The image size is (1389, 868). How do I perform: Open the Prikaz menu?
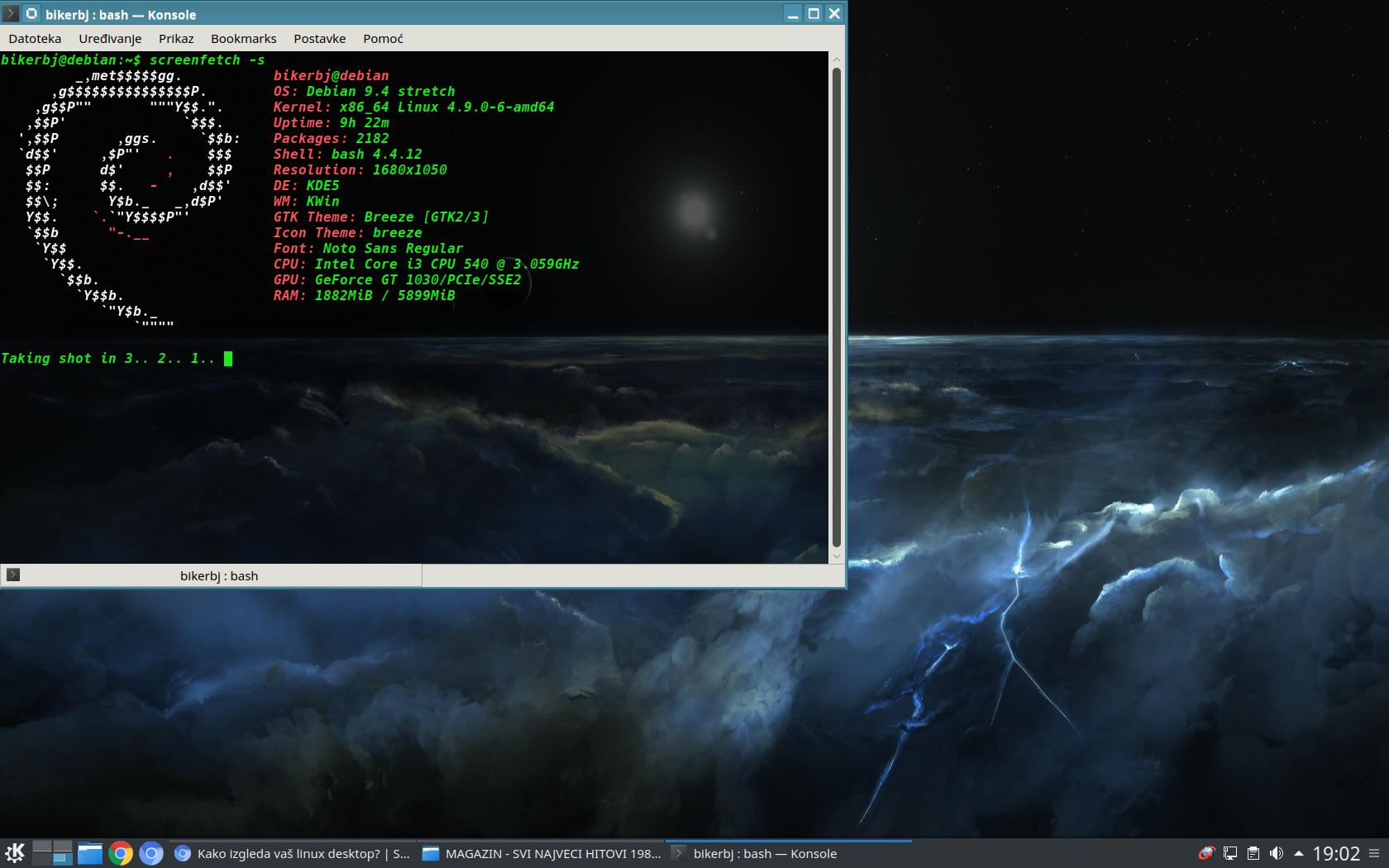click(x=176, y=38)
